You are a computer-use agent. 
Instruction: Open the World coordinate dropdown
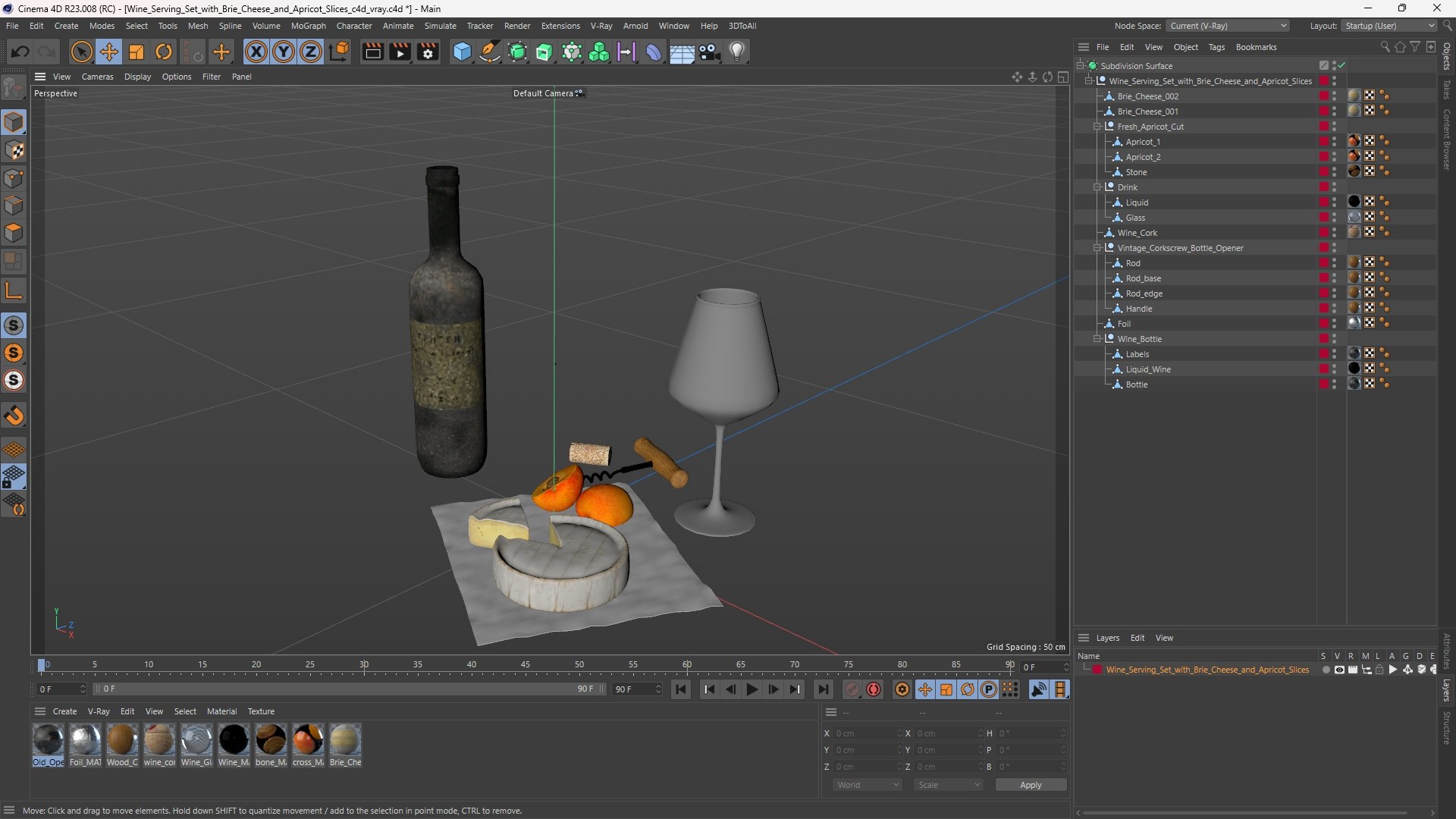coord(867,785)
